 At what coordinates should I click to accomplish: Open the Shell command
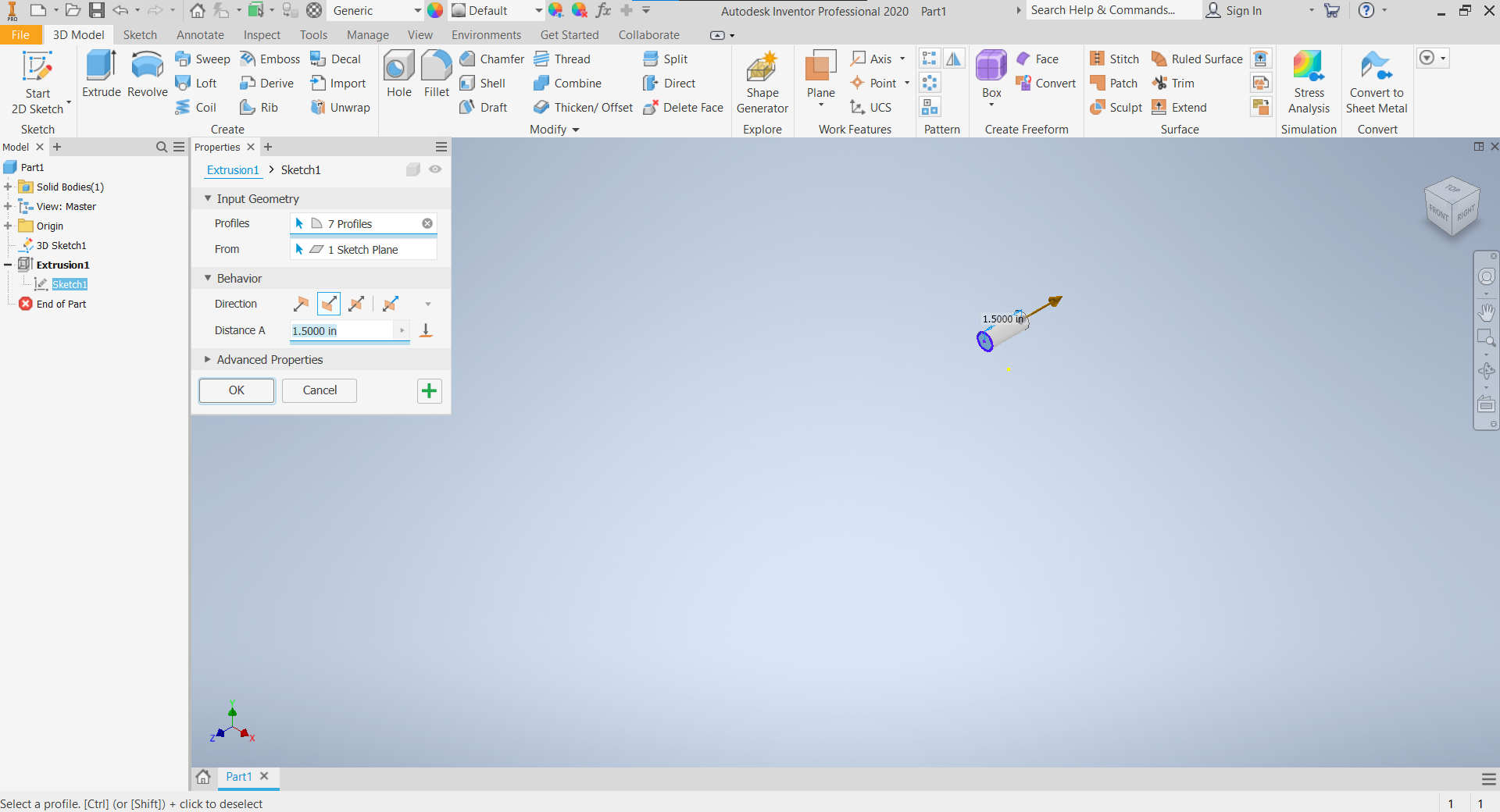[x=482, y=84]
